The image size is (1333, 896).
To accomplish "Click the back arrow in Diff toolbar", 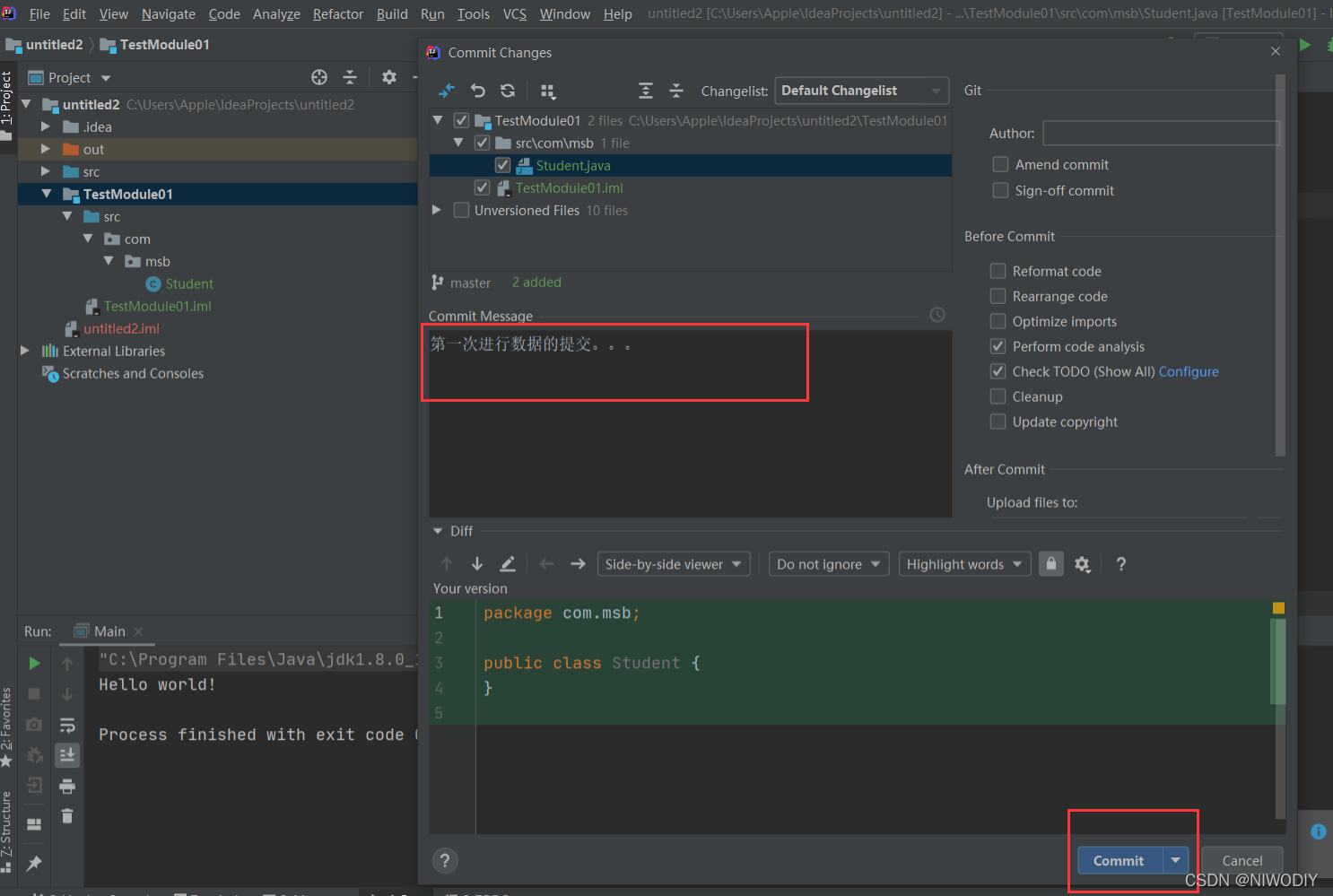I will tap(547, 563).
